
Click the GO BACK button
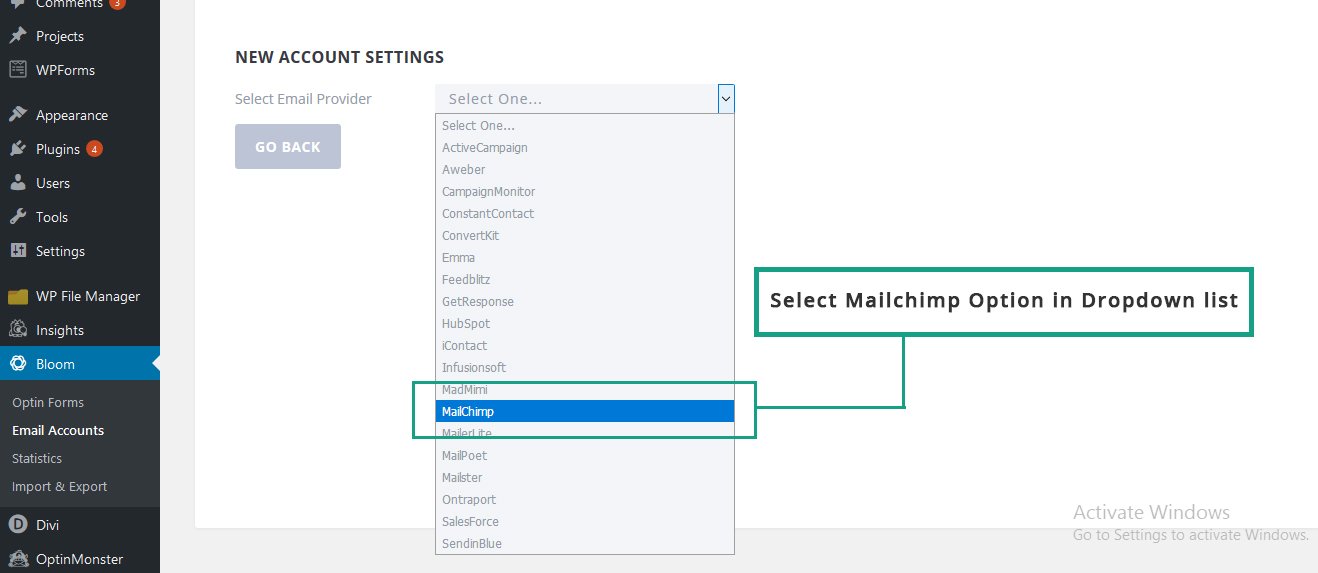(x=288, y=146)
